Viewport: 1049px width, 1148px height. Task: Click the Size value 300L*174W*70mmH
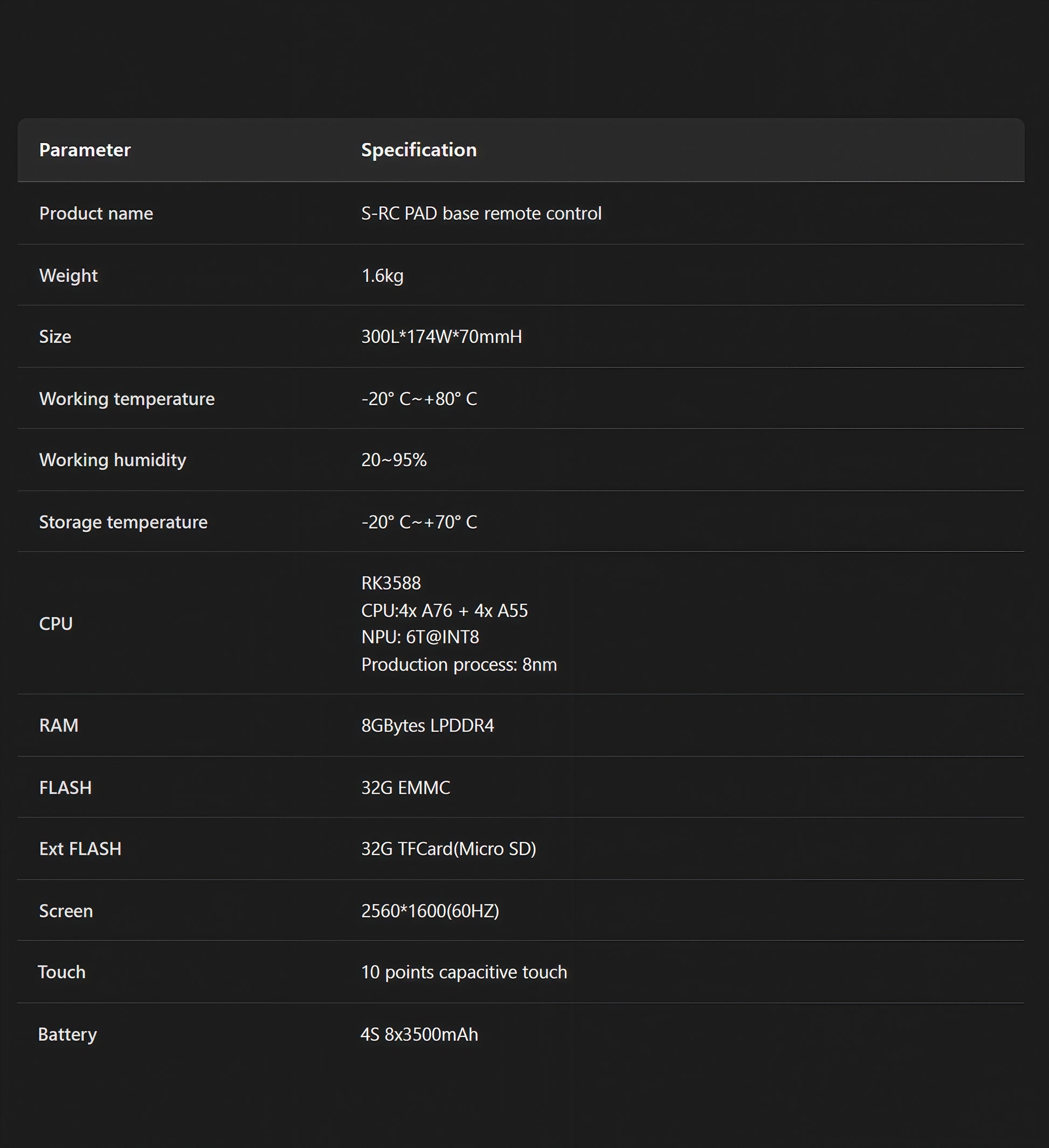(441, 336)
